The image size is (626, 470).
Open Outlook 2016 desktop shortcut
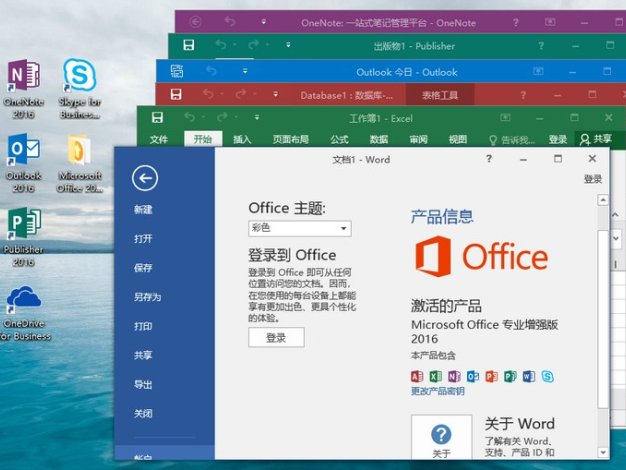(24, 163)
